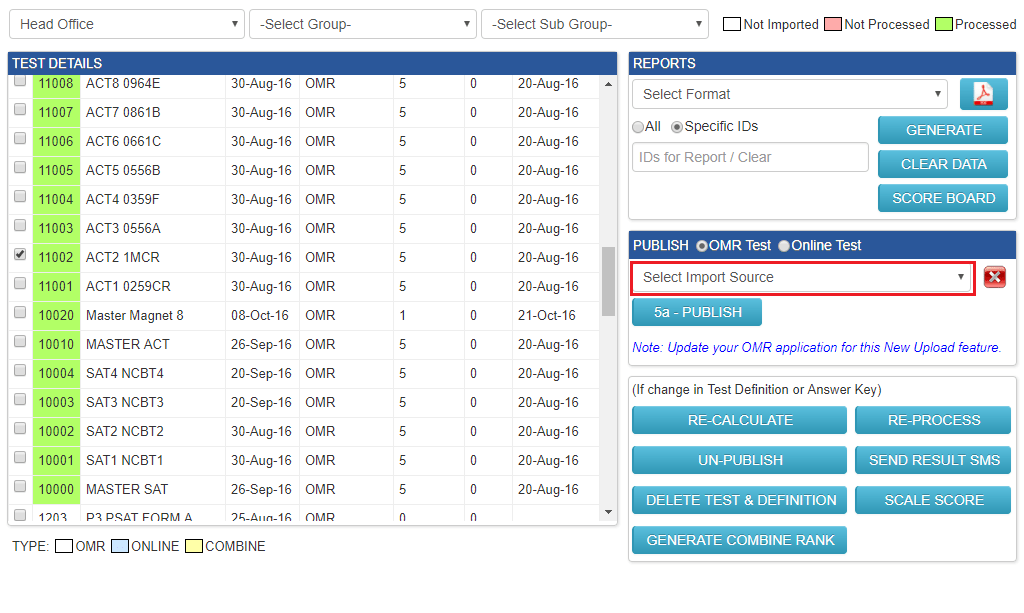Open the Select Group dropdown
The image size is (1024, 613).
(362, 24)
